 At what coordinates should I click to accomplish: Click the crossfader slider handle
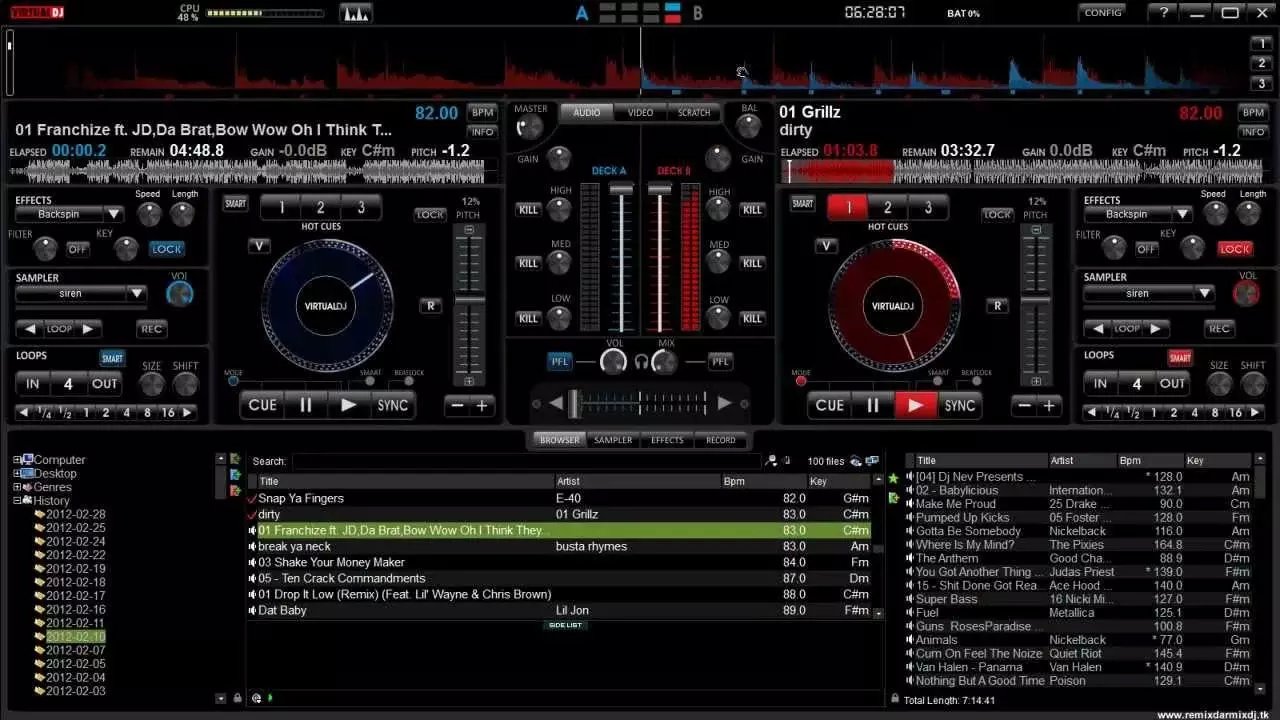[x=573, y=403]
